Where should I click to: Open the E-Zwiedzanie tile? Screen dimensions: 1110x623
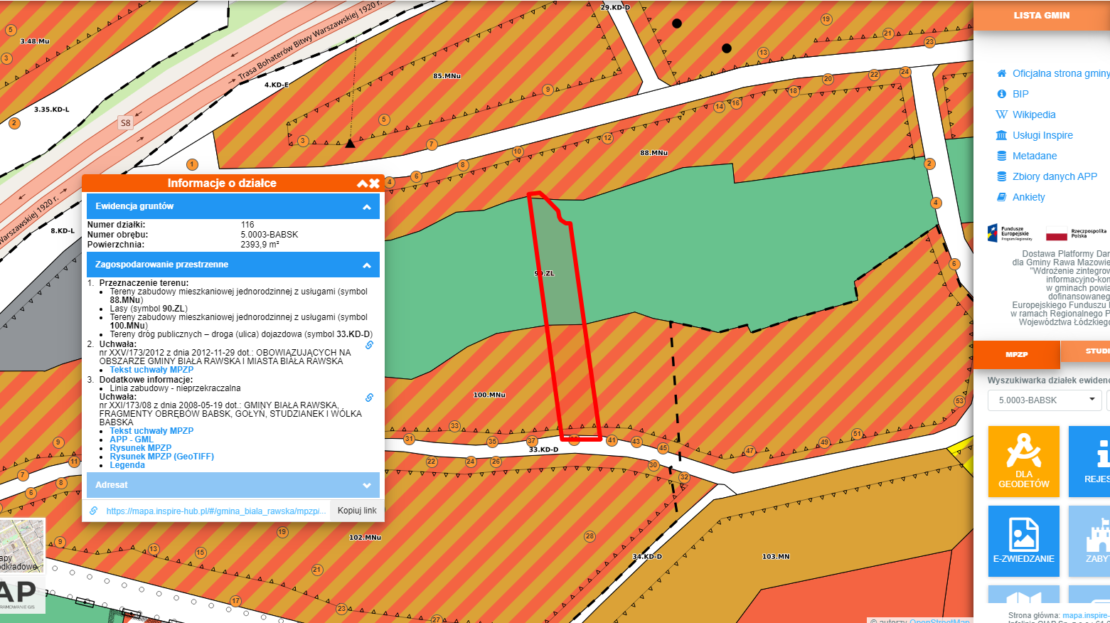coord(1023,540)
